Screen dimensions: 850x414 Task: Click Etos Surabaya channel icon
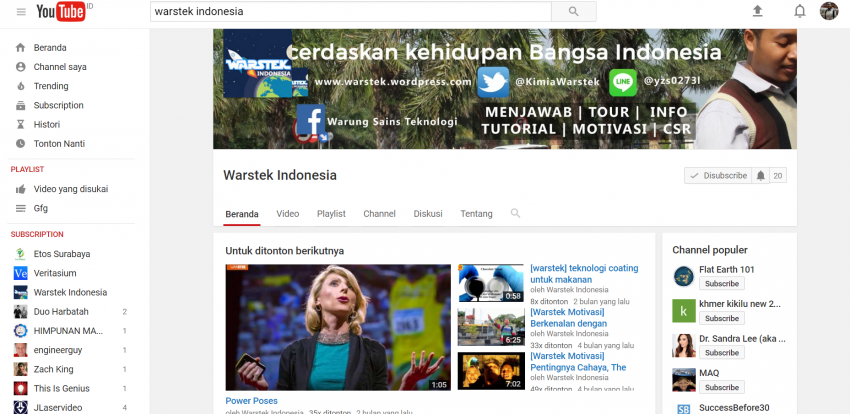click(x=21, y=254)
